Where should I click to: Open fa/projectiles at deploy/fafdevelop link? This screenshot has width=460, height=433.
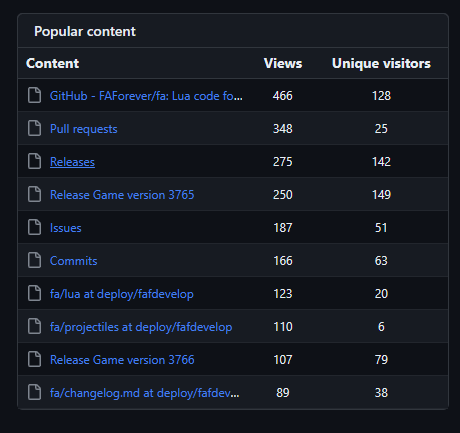141,327
